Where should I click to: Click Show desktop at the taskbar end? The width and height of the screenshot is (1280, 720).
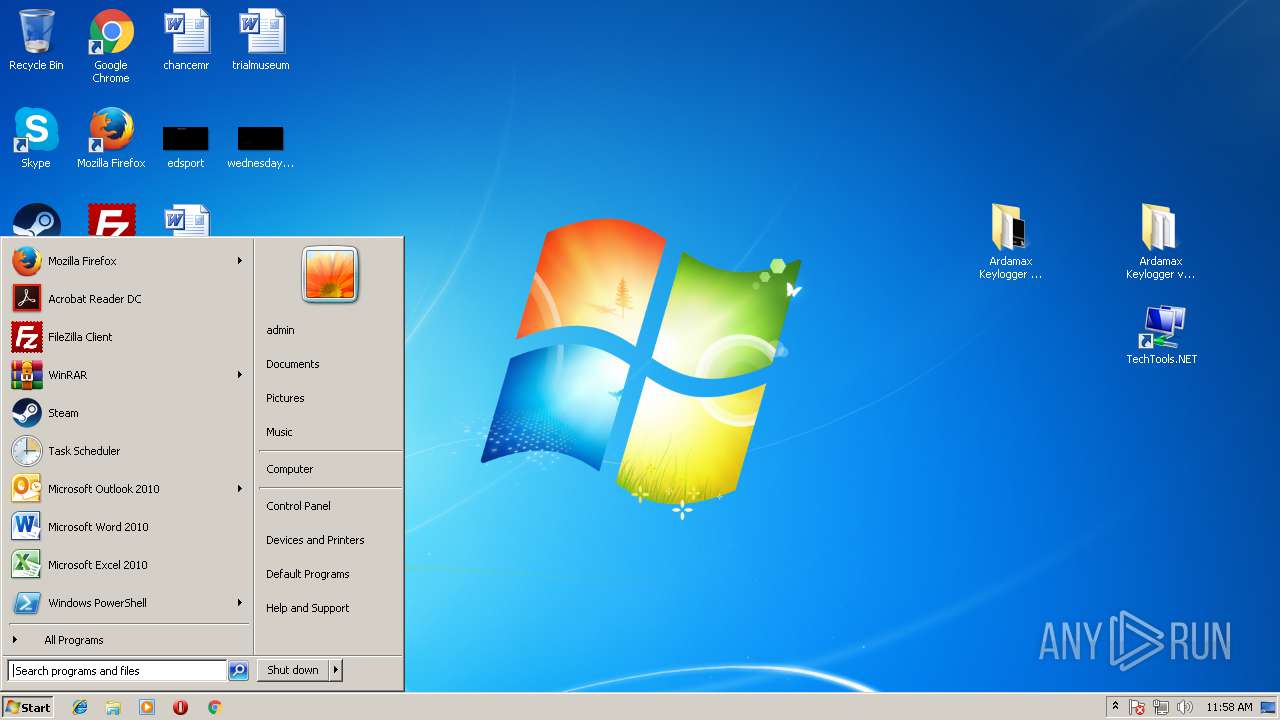tap(1270, 707)
